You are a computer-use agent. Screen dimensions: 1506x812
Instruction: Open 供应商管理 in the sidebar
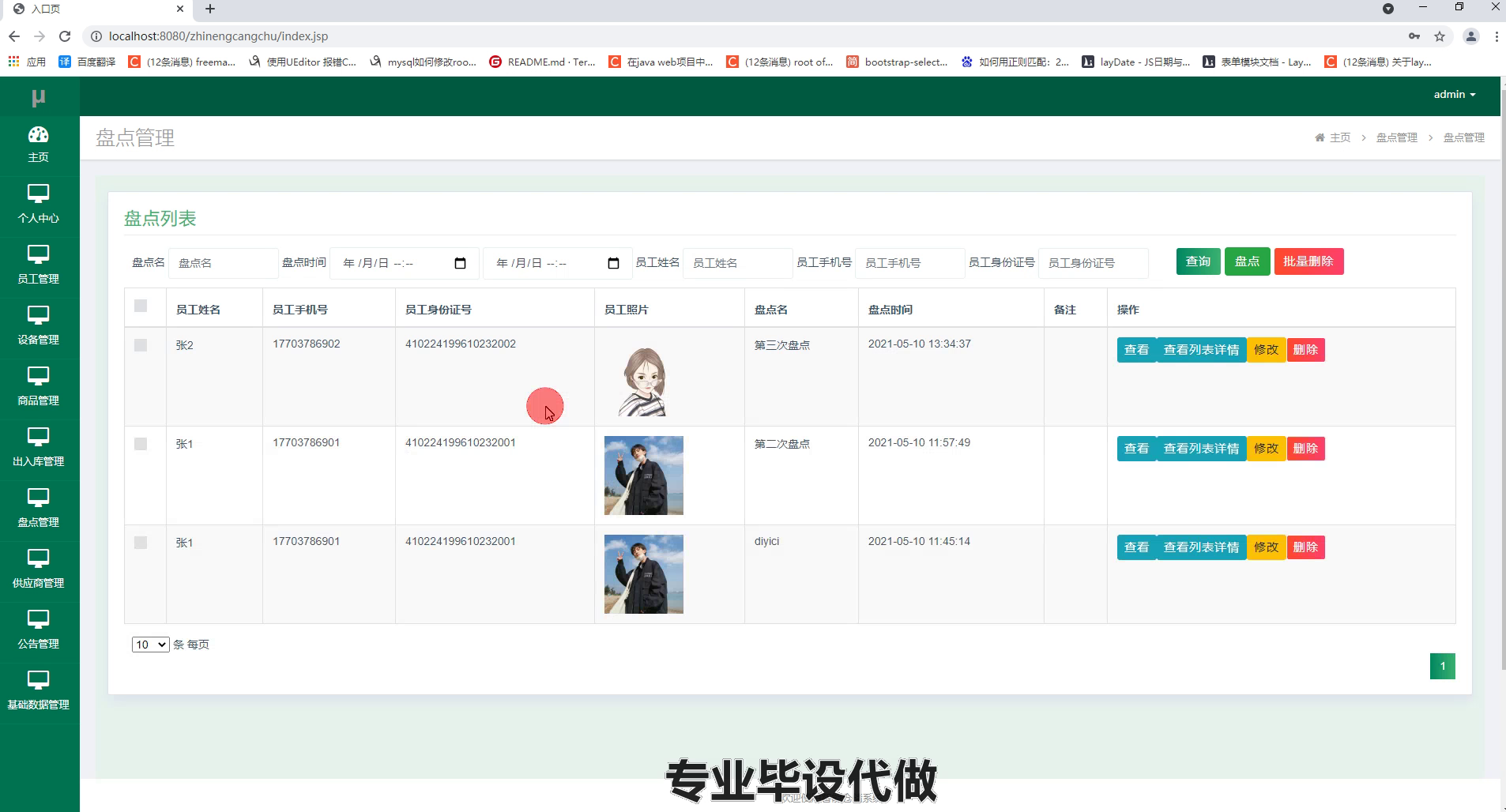point(38,570)
